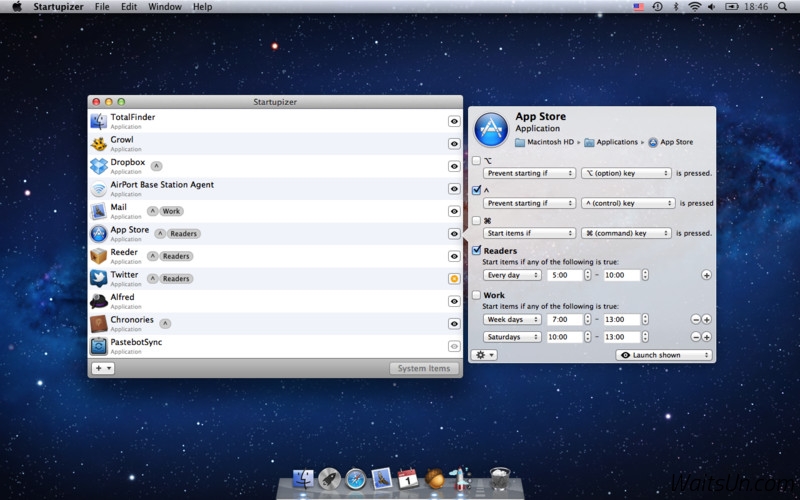Open Finder from the dock
The height and width of the screenshot is (500, 800).
pos(303,479)
